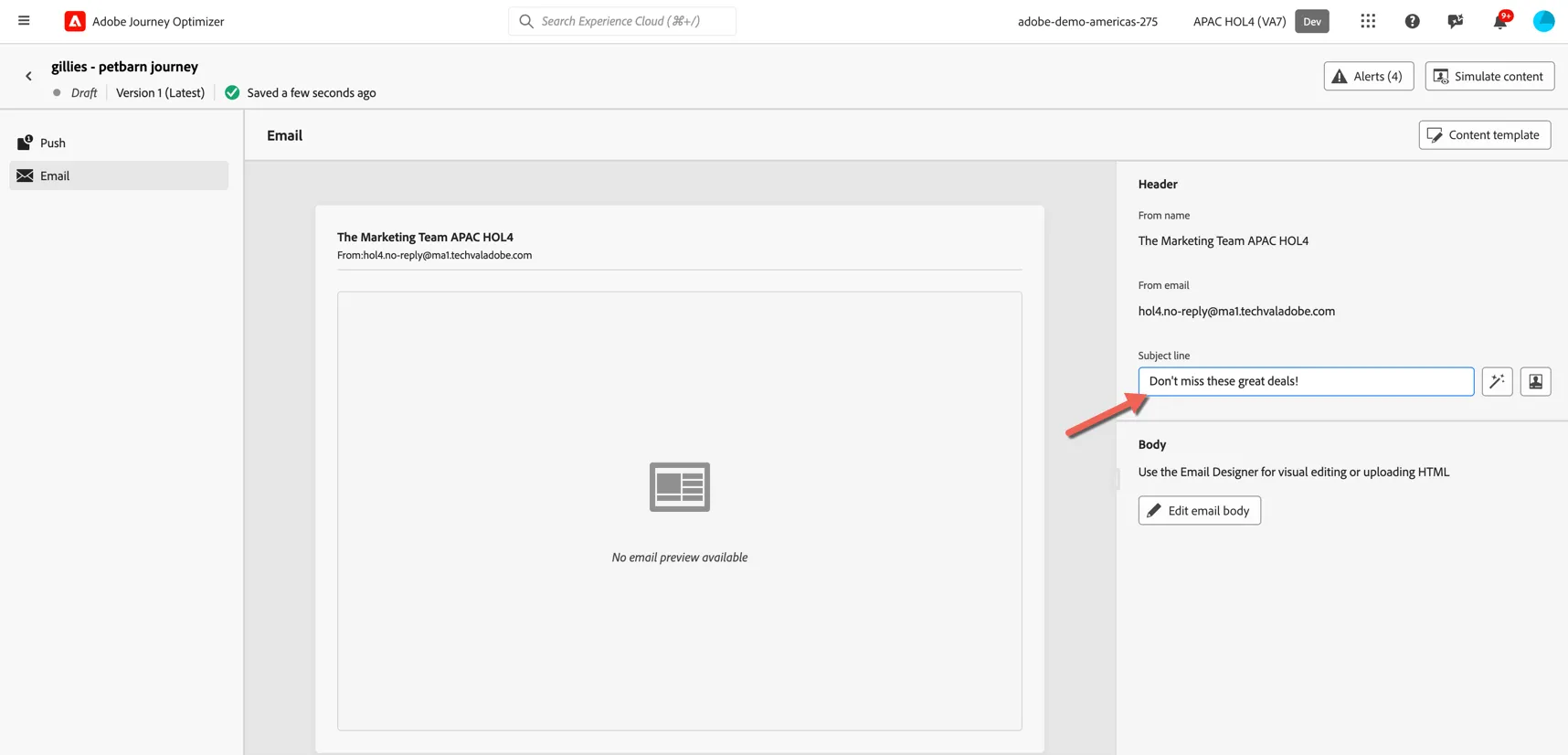Image resolution: width=1568 pixels, height=755 pixels.
Task: Open the feedback chat icon
Action: tap(1456, 21)
